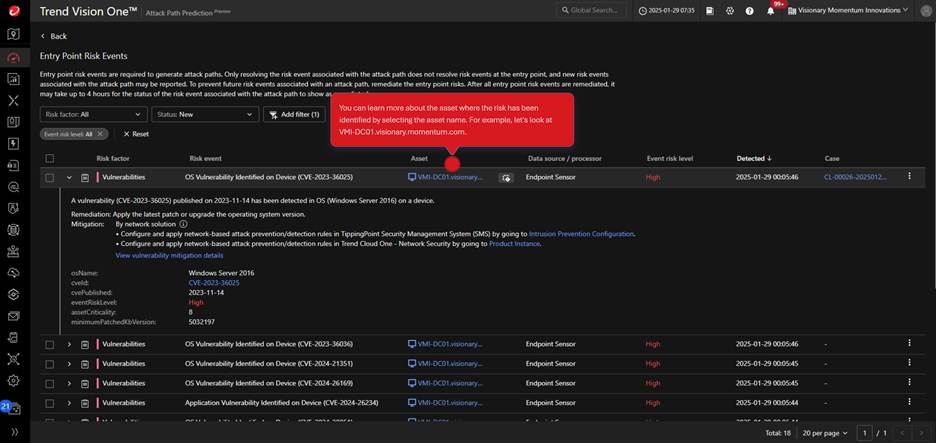Click the clipboard icon in the CVE-2024-26234 row
The height and width of the screenshot is (443, 936).
point(85,403)
